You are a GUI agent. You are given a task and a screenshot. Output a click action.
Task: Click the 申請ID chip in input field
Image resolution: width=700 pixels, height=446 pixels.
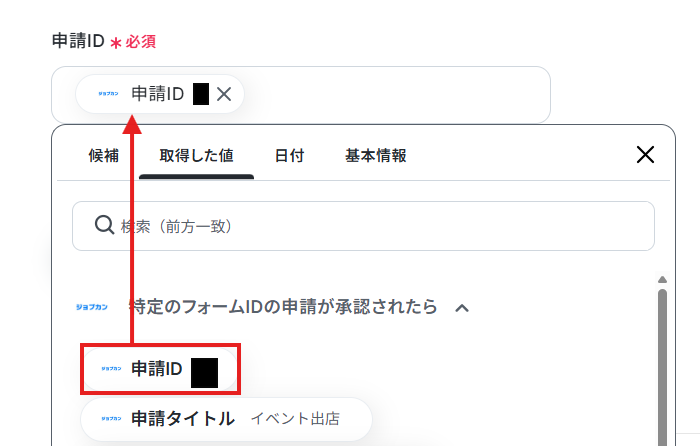pyautogui.click(x=160, y=94)
